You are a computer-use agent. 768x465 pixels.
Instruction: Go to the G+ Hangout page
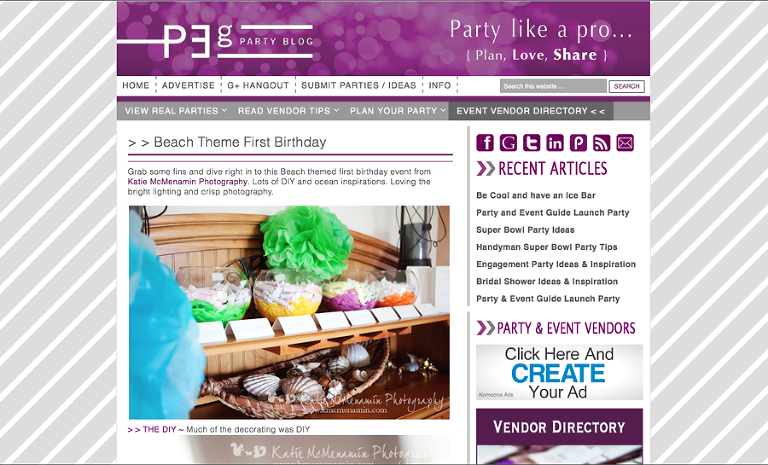click(x=258, y=85)
